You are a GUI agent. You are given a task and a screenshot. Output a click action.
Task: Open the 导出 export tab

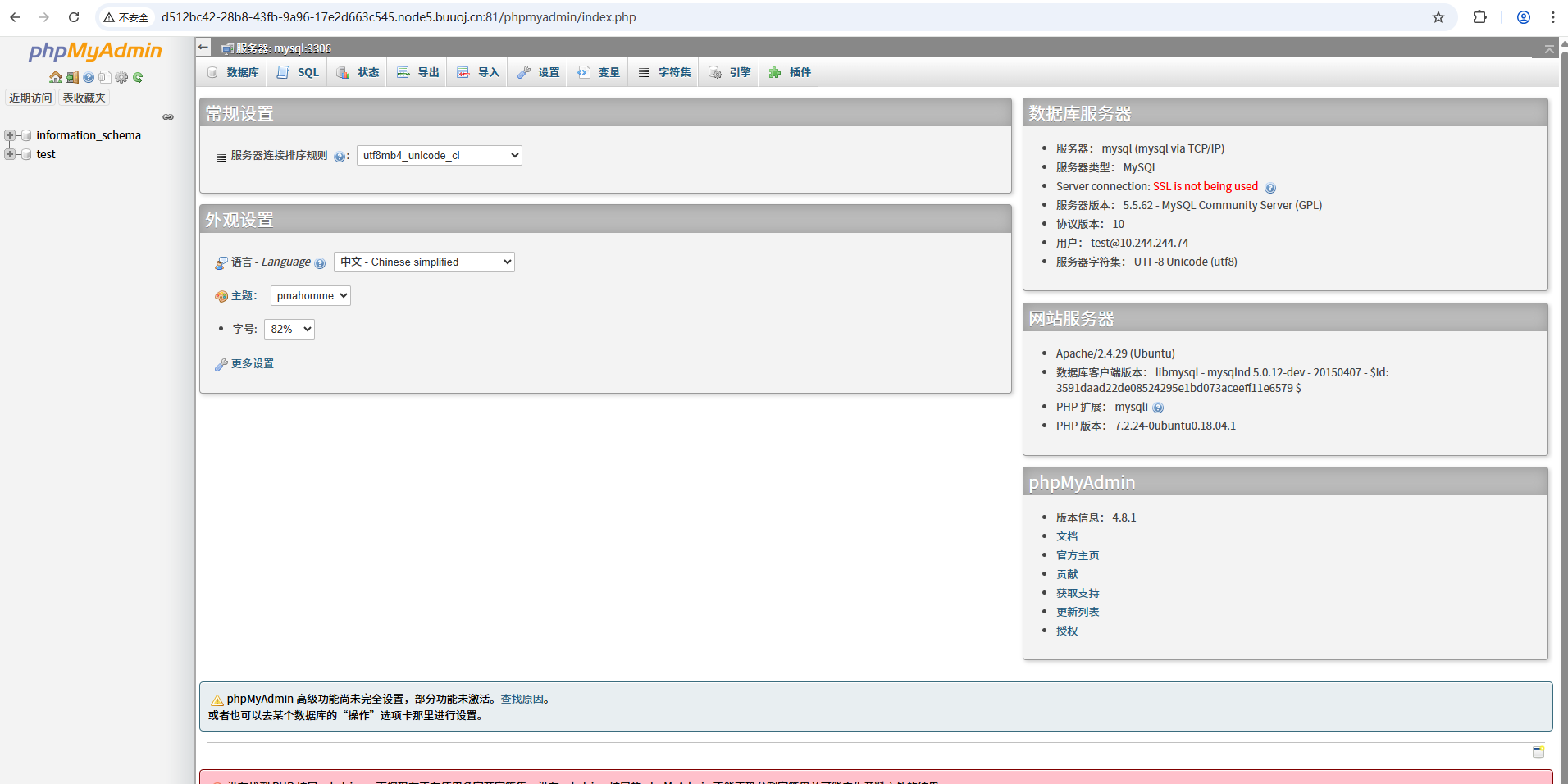point(418,72)
